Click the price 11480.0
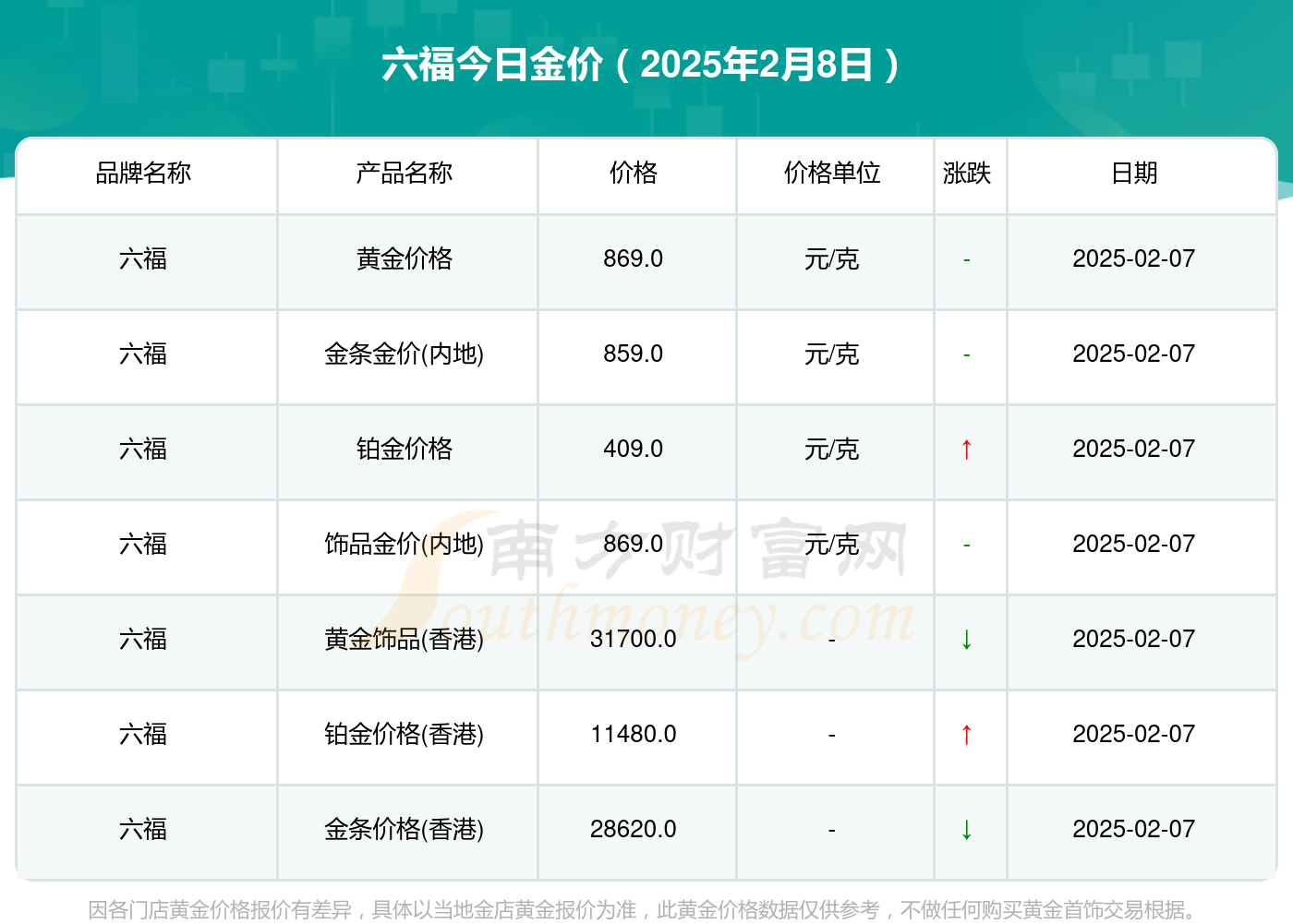 point(634,734)
